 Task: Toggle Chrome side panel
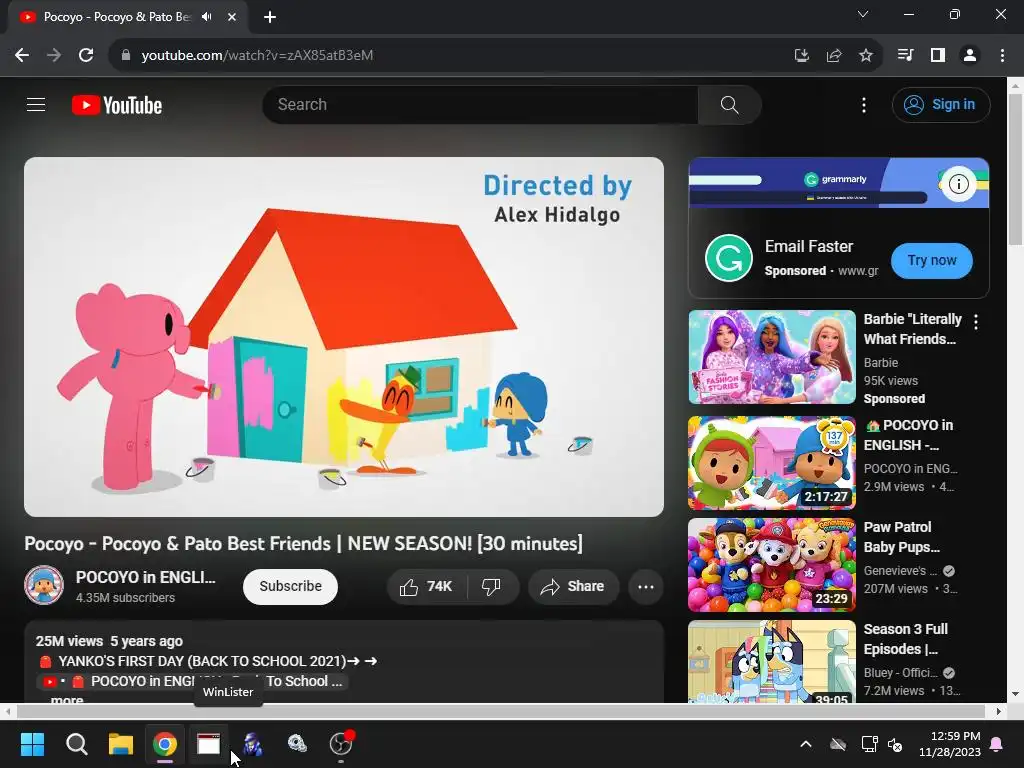(x=938, y=55)
